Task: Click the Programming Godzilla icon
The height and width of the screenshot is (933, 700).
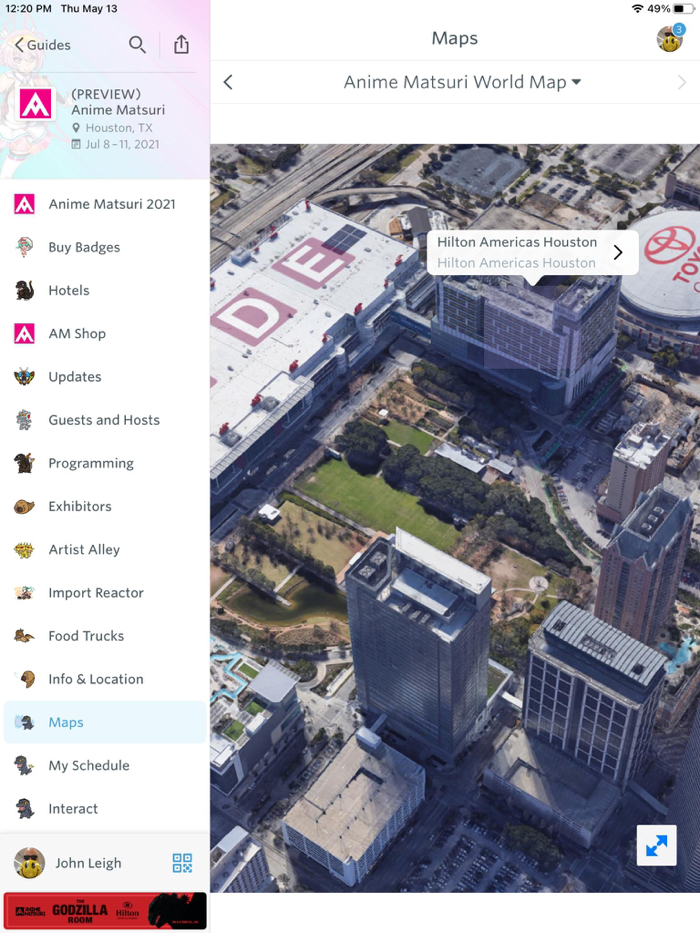Action: pos(24,463)
